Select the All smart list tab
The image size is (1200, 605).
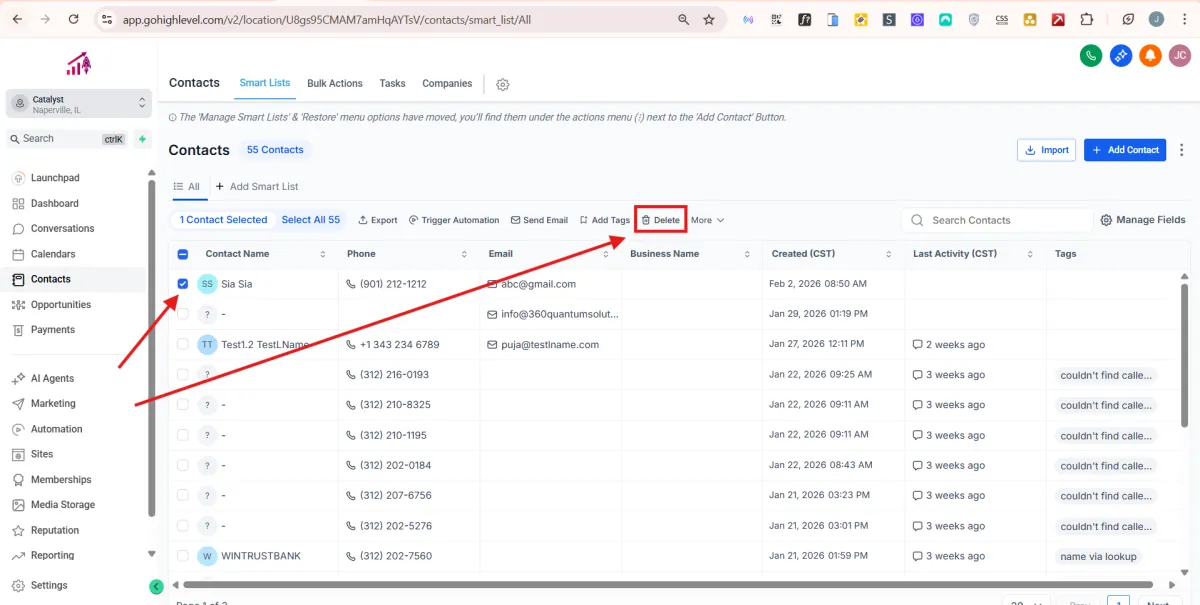click(187, 186)
